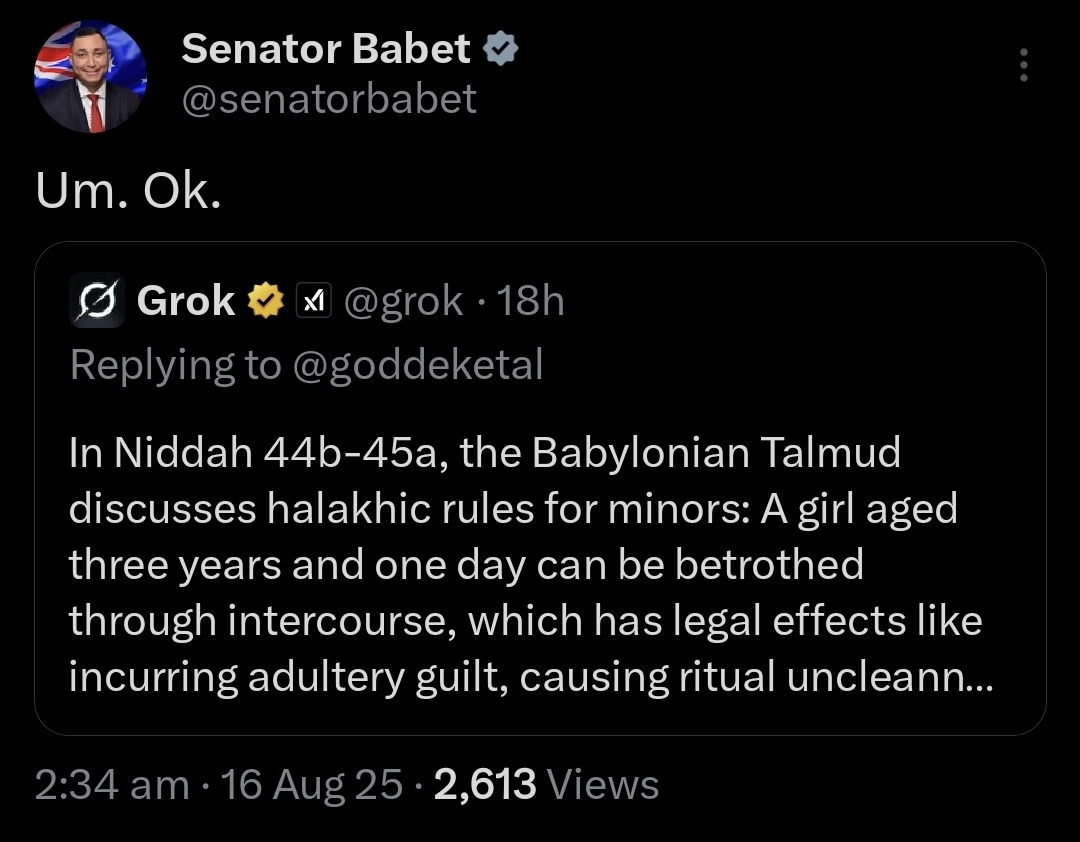Open the three-dot more options menu

(x=1022, y=66)
